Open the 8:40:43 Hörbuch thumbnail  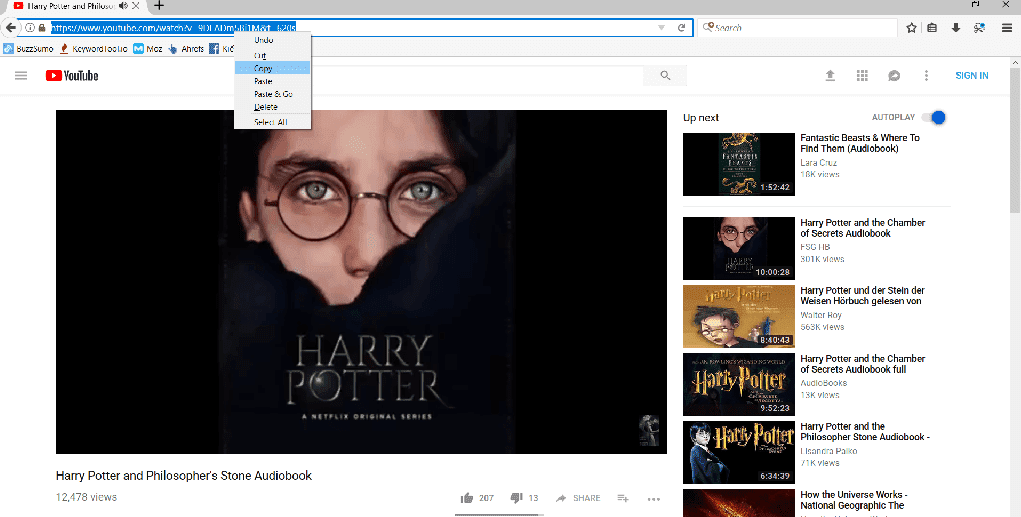coord(738,316)
